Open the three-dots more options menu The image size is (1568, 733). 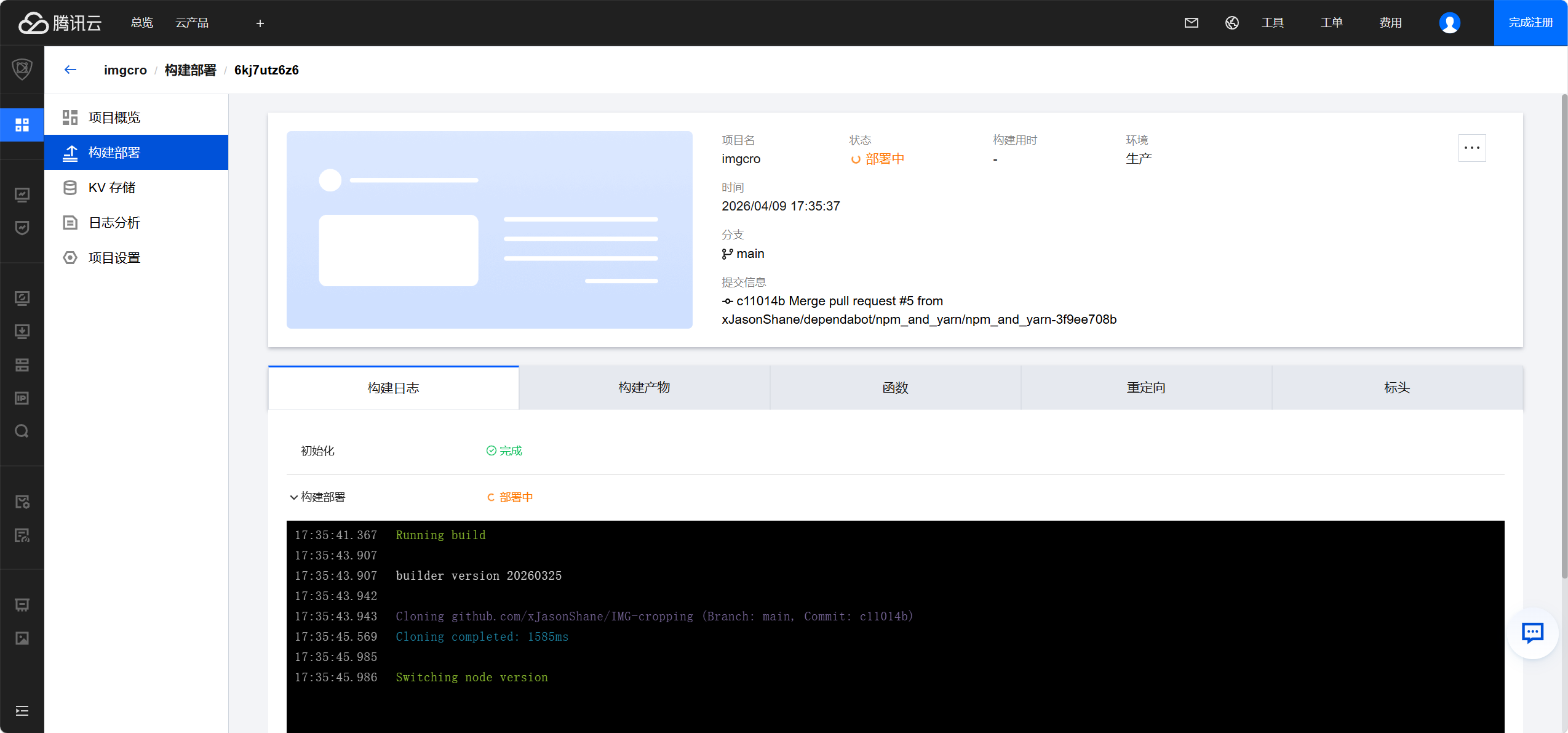(1471, 148)
